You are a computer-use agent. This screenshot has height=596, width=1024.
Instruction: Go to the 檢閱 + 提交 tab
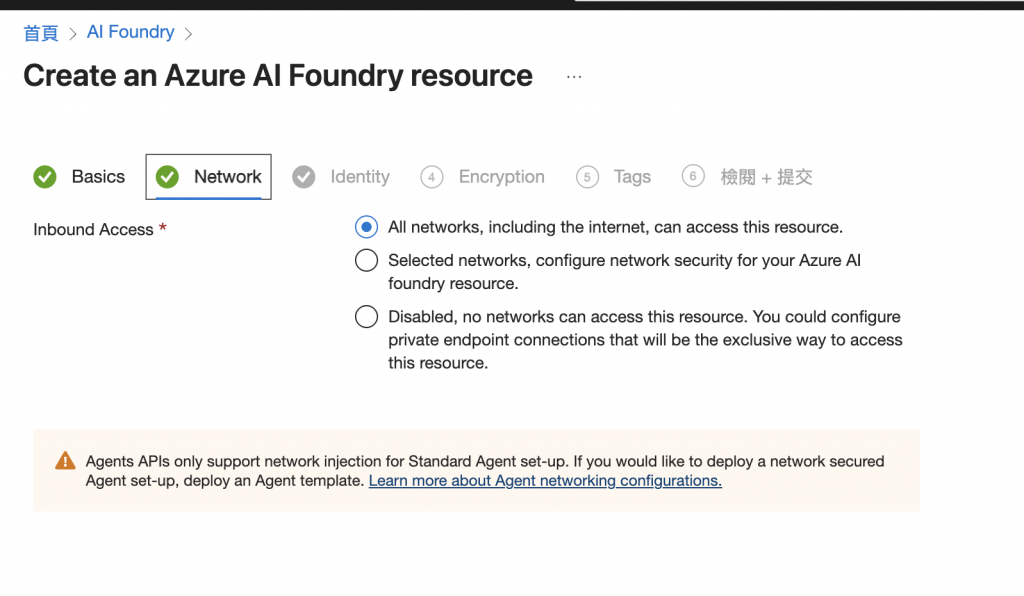click(766, 177)
